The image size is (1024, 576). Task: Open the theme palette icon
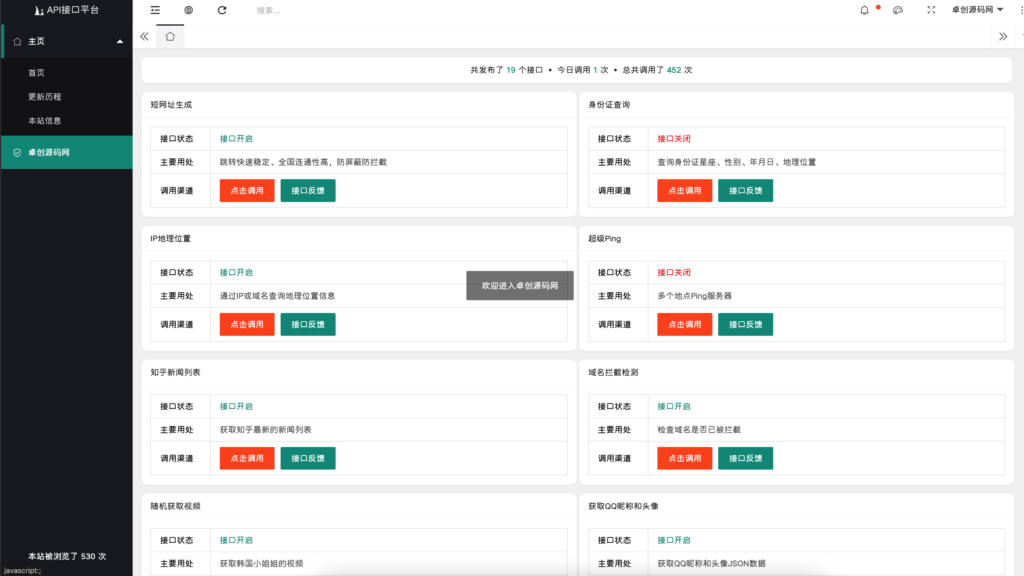point(898,10)
